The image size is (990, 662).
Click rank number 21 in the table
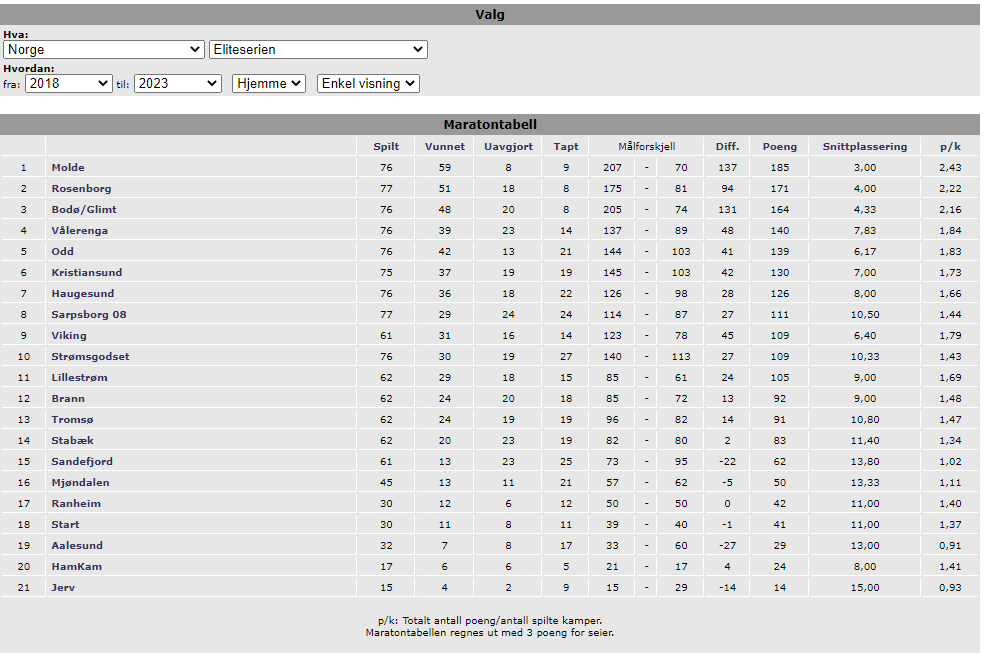pyautogui.click(x=23, y=587)
